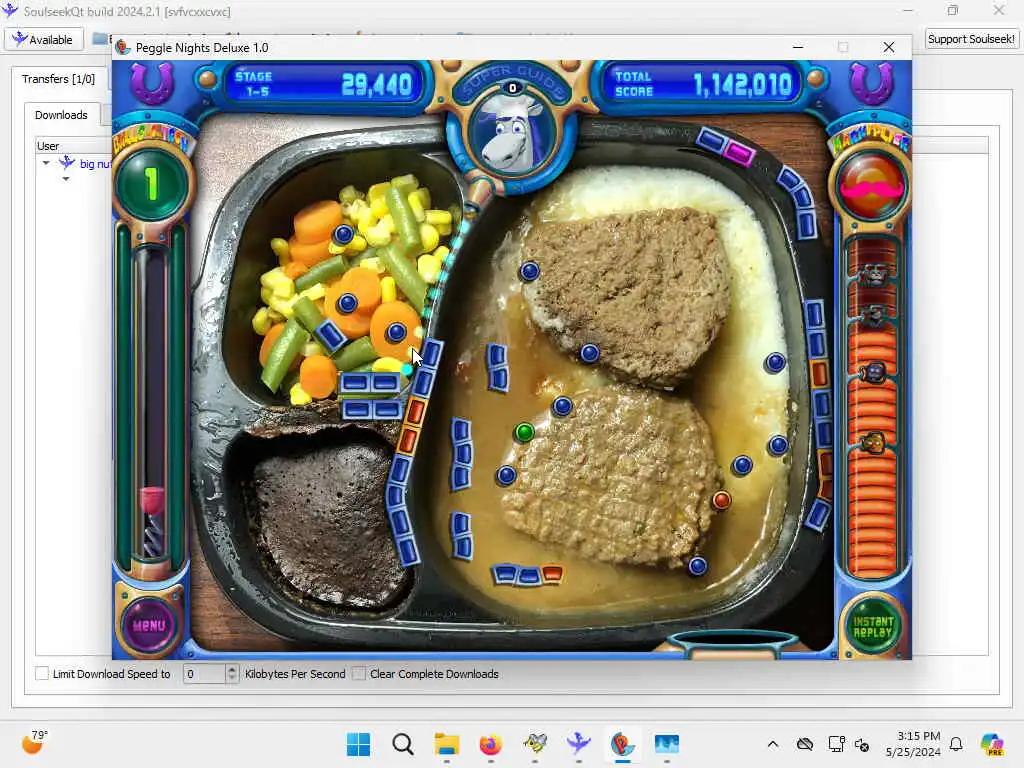Viewport: 1024px width, 768px height.
Task: Open the Downloads tab in Soulseek
Action: (x=61, y=115)
